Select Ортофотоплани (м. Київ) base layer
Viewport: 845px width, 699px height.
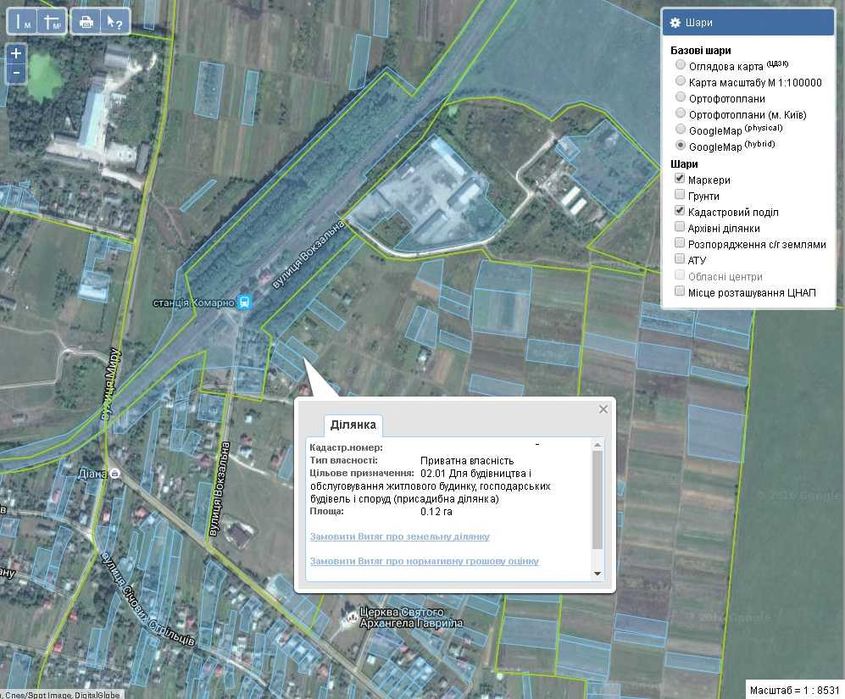click(680, 113)
